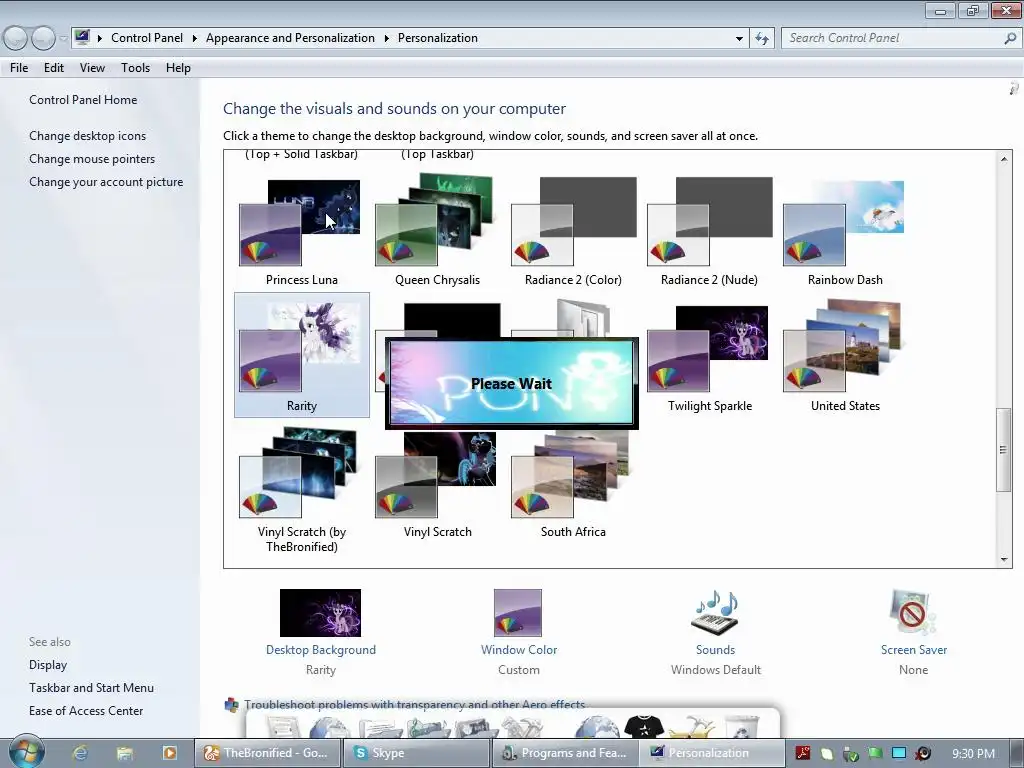Open the Desktop Background icon
1024x768 pixels.
click(320, 613)
